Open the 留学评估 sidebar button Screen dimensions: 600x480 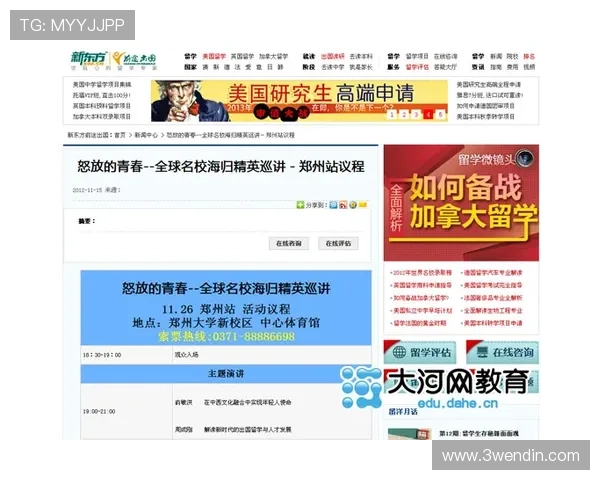coord(420,352)
